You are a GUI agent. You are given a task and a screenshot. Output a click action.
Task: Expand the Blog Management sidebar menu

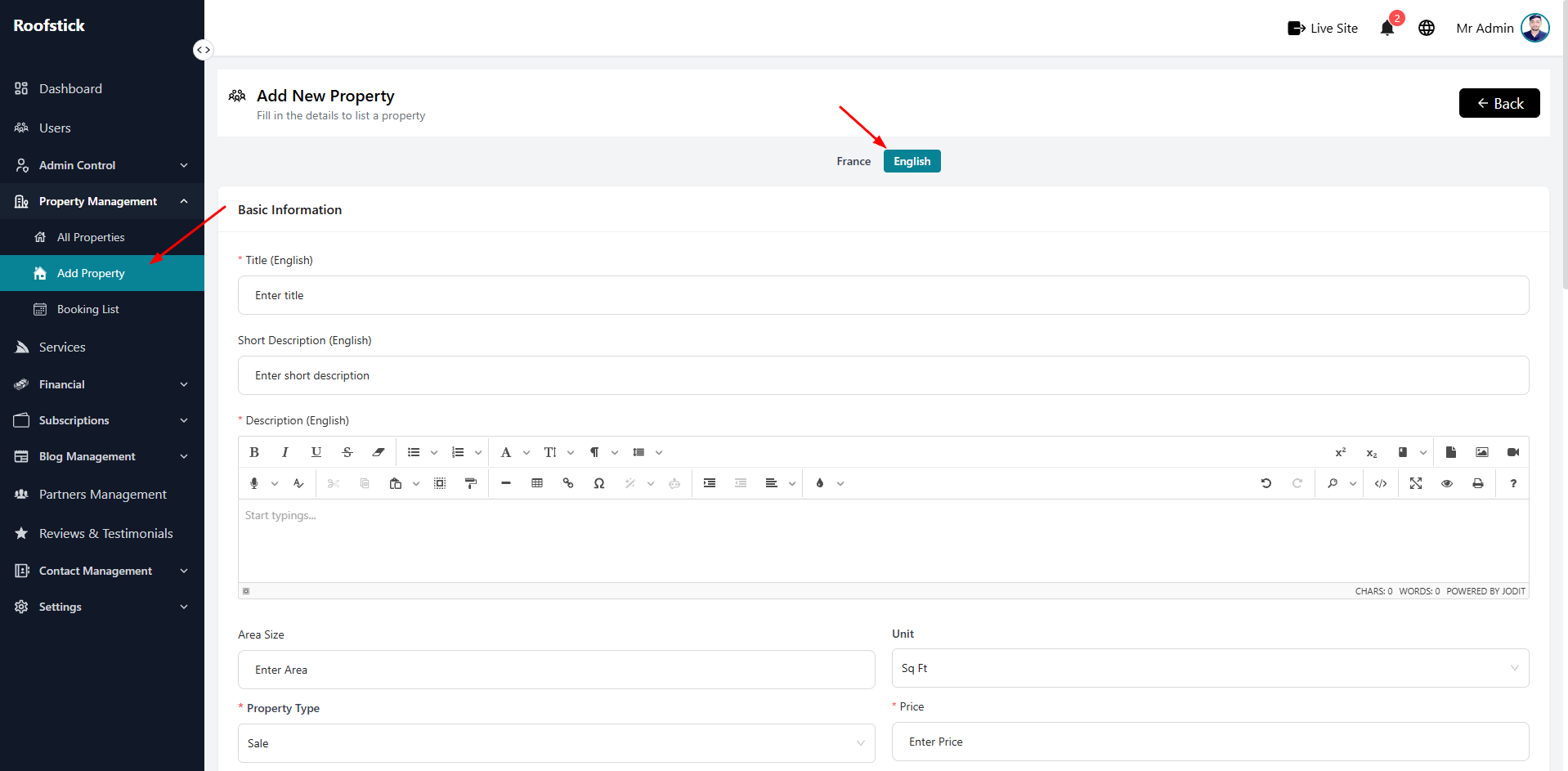point(102,456)
